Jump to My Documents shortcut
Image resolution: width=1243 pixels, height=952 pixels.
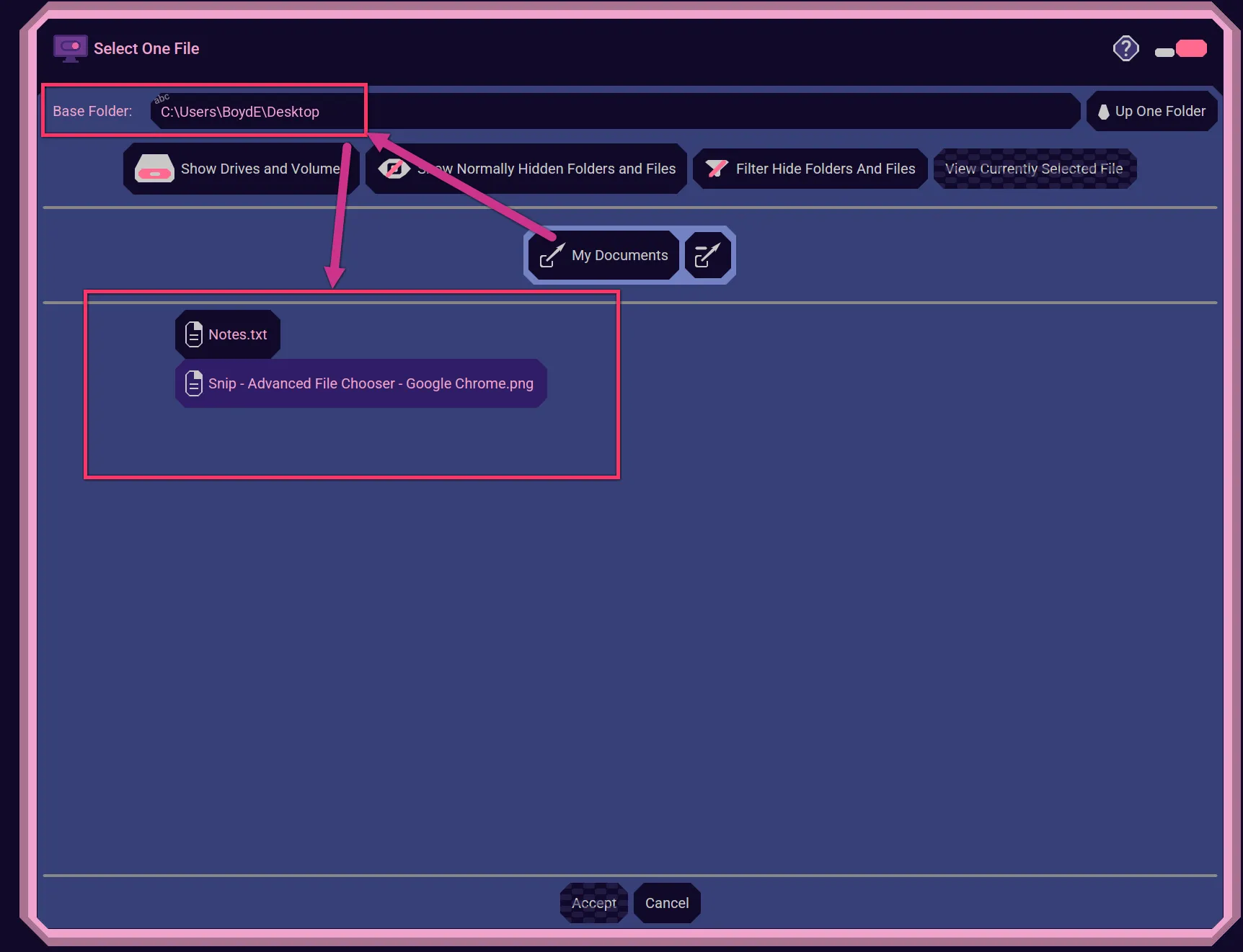(x=604, y=255)
